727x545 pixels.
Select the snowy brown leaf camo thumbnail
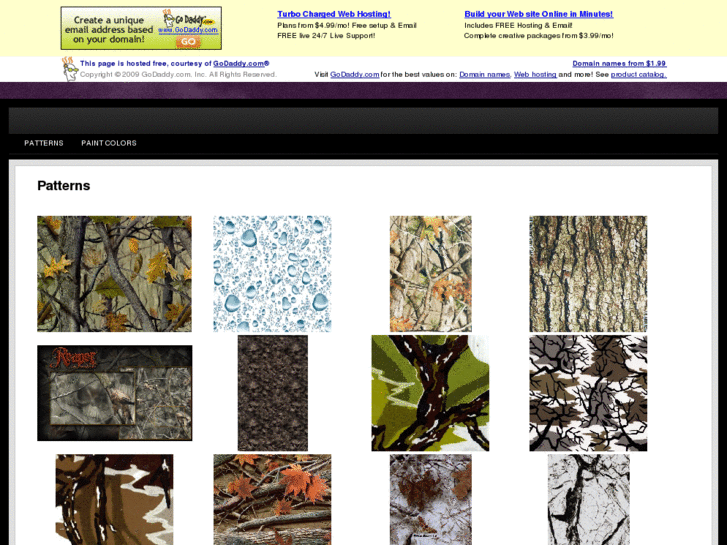tap(431, 500)
